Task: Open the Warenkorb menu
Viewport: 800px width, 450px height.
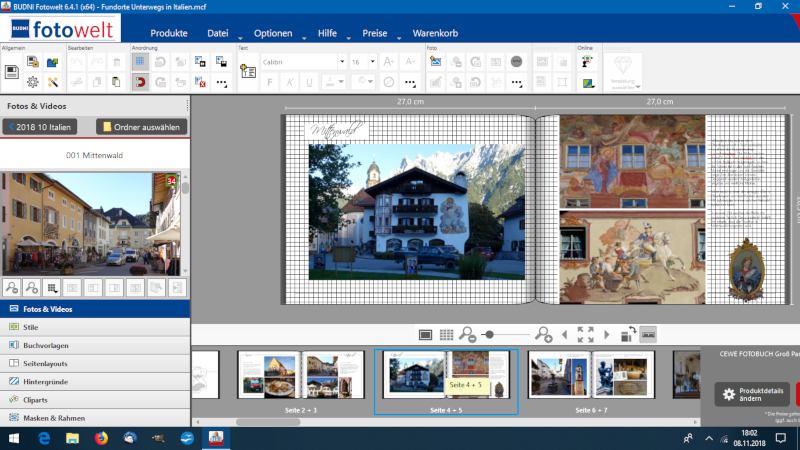Action: (x=435, y=33)
